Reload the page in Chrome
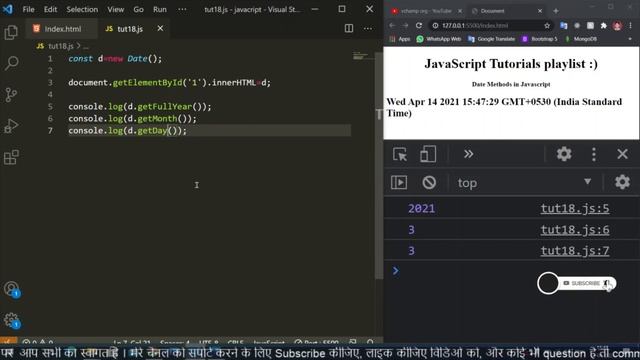This screenshot has width=640, height=360. (x=419, y=25)
